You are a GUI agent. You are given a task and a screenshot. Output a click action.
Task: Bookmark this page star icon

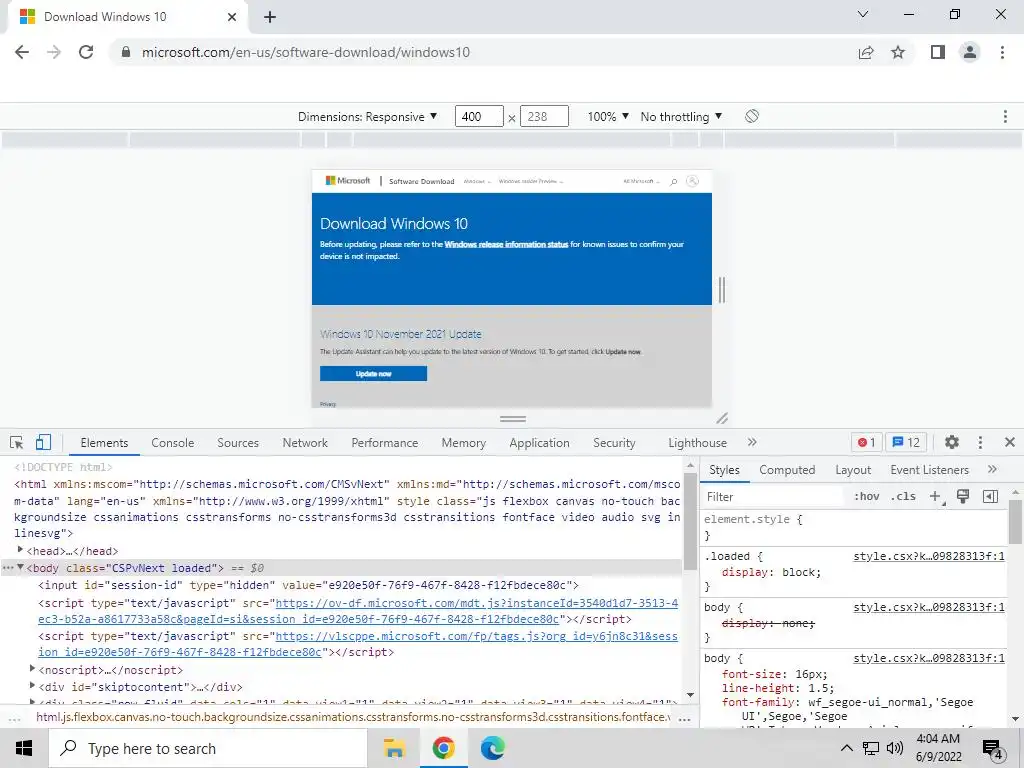[898, 52]
